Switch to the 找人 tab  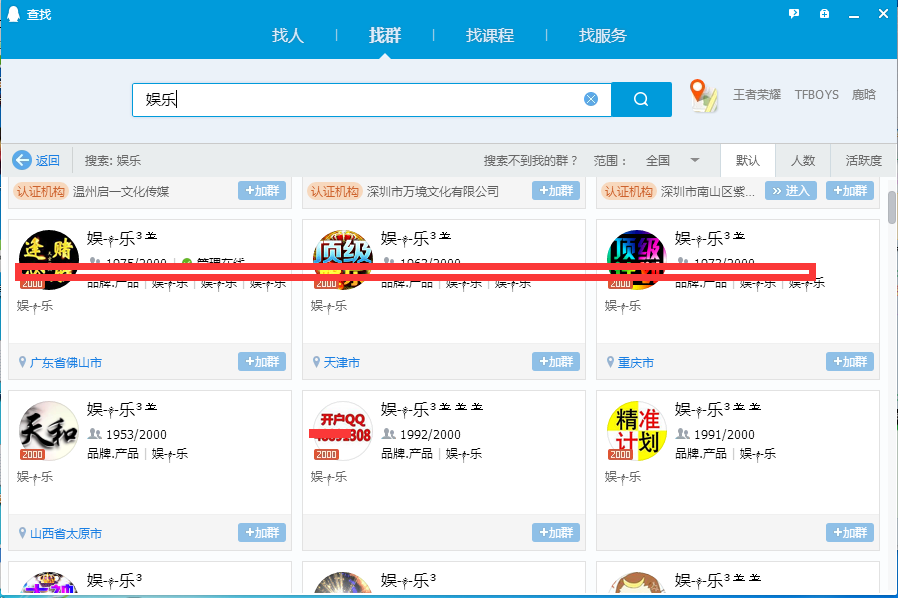coord(287,36)
